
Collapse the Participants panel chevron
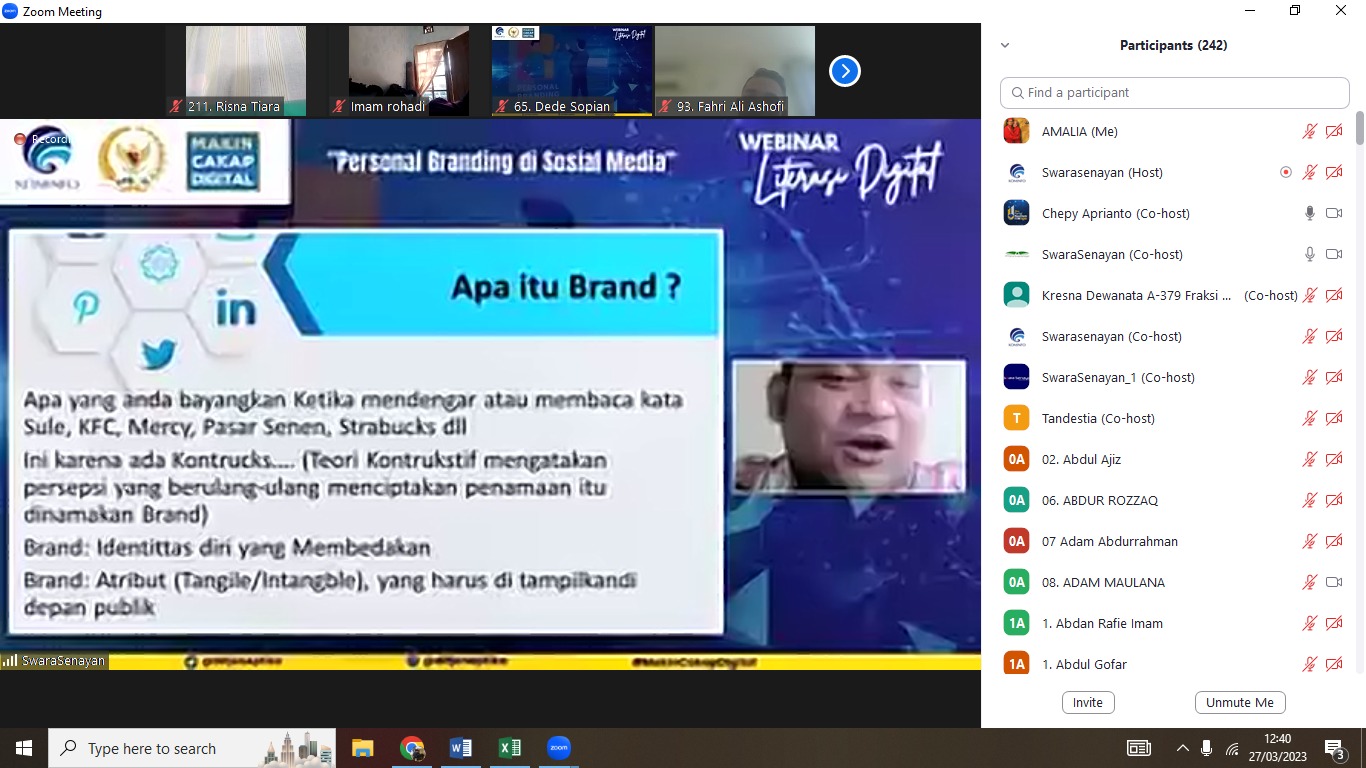[1005, 45]
